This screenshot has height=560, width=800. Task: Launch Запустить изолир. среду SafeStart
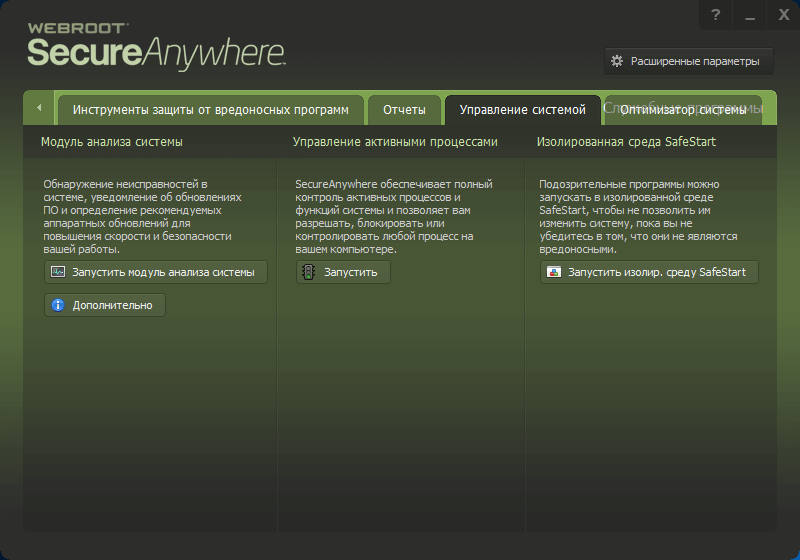[649, 272]
